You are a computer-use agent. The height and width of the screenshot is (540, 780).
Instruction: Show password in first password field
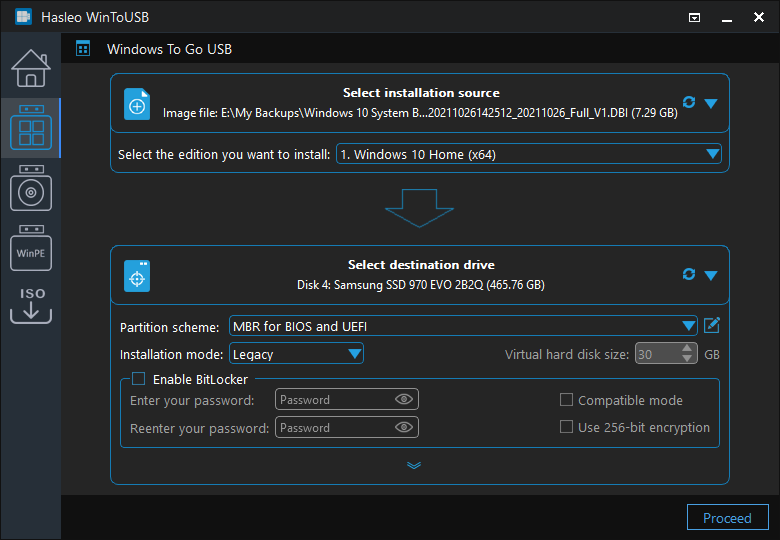(403, 399)
